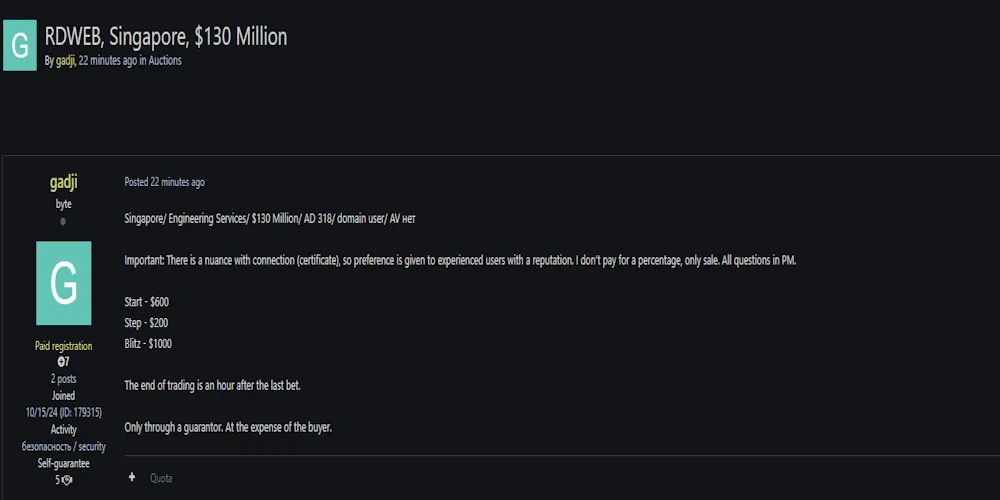The height and width of the screenshot is (500, 1000).
Task: Click the gray status dot under the byte rank
Action: coord(63,221)
